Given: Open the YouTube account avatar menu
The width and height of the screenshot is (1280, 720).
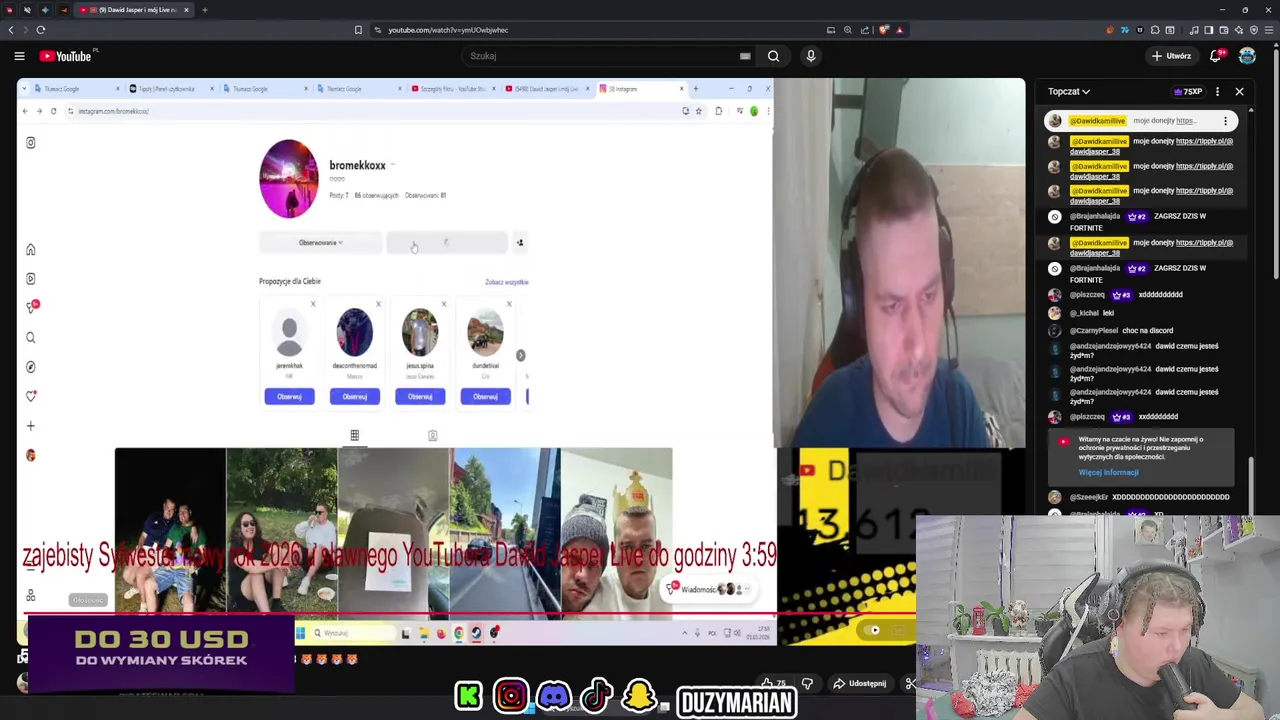Looking at the screenshot, I should click(x=1247, y=56).
